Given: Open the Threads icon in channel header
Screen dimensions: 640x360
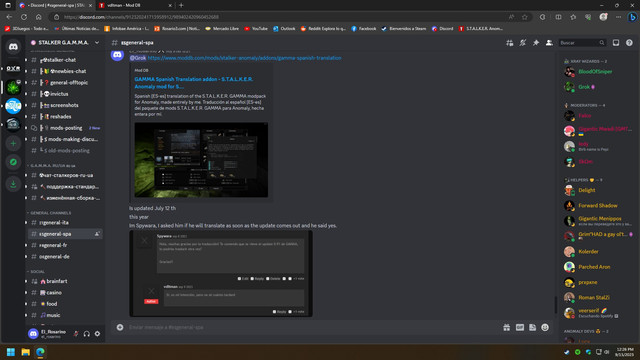Looking at the screenshot, I should click(509, 42).
